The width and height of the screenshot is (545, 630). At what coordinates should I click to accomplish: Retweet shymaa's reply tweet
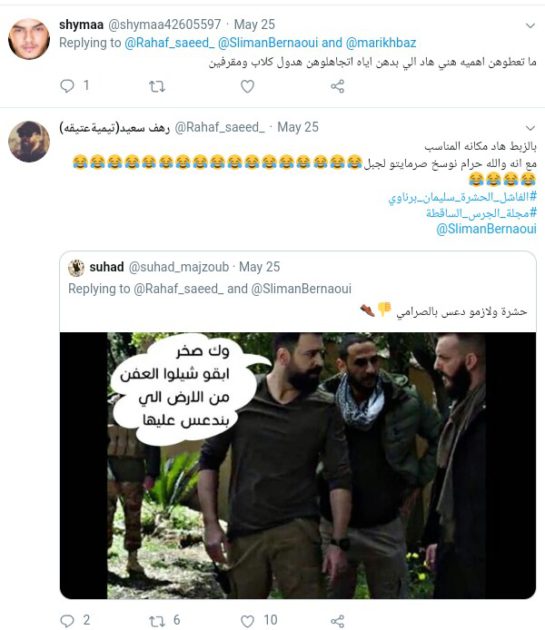157,86
